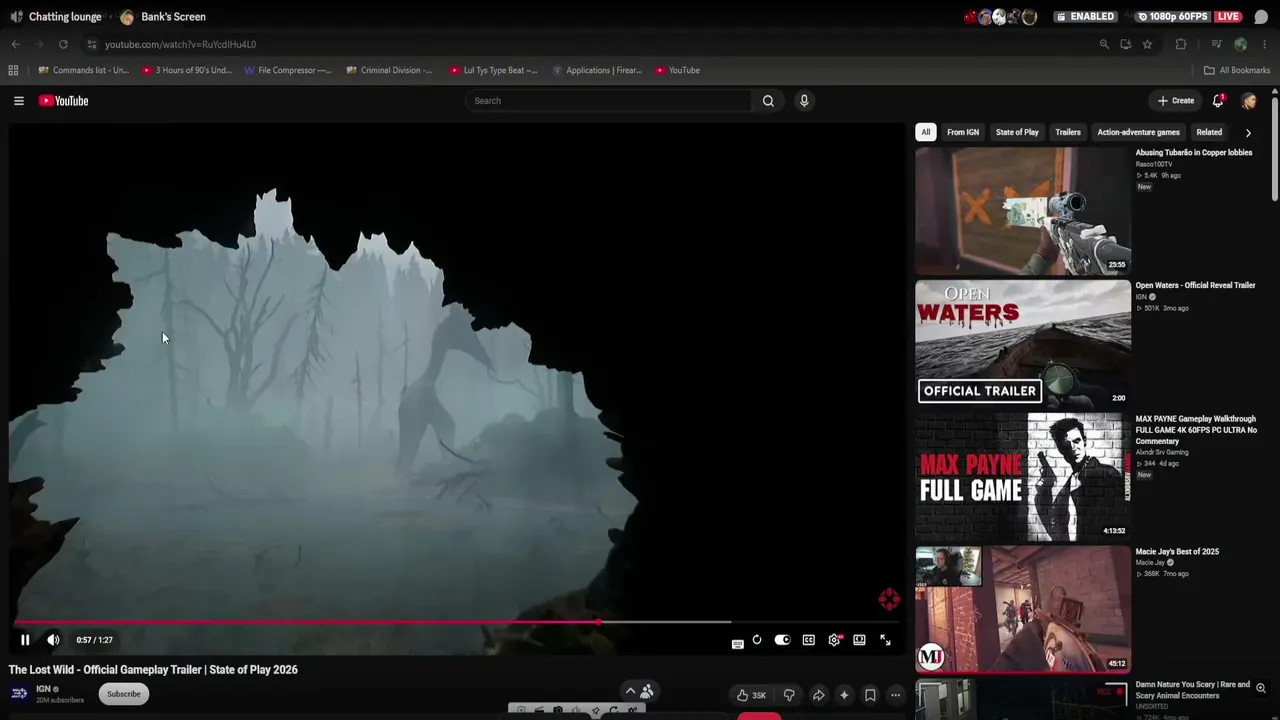Open the browser media controls icon
The height and width of the screenshot is (720, 1280).
1216,44
